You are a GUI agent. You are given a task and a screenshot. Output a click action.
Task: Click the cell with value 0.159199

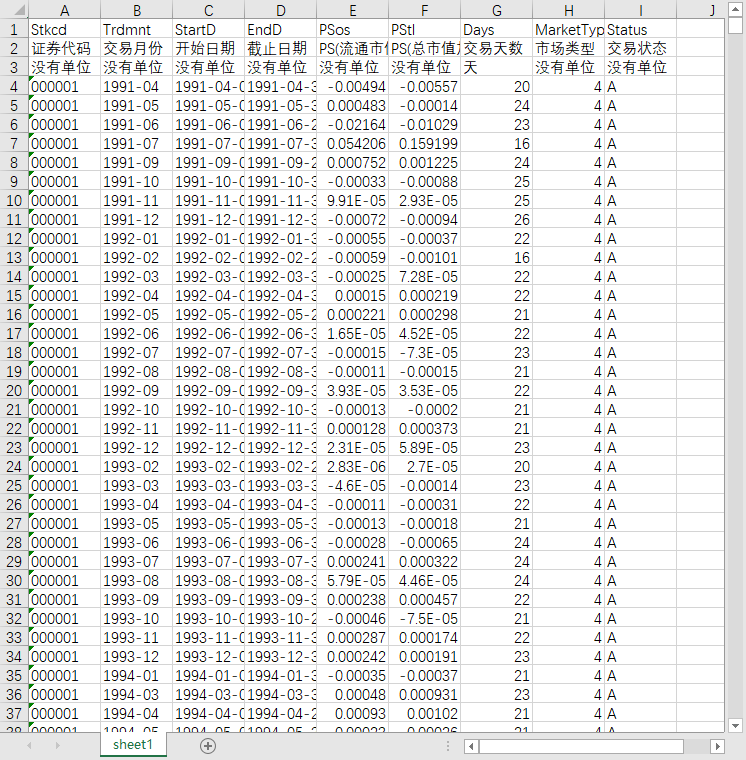(x=425, y=143)
